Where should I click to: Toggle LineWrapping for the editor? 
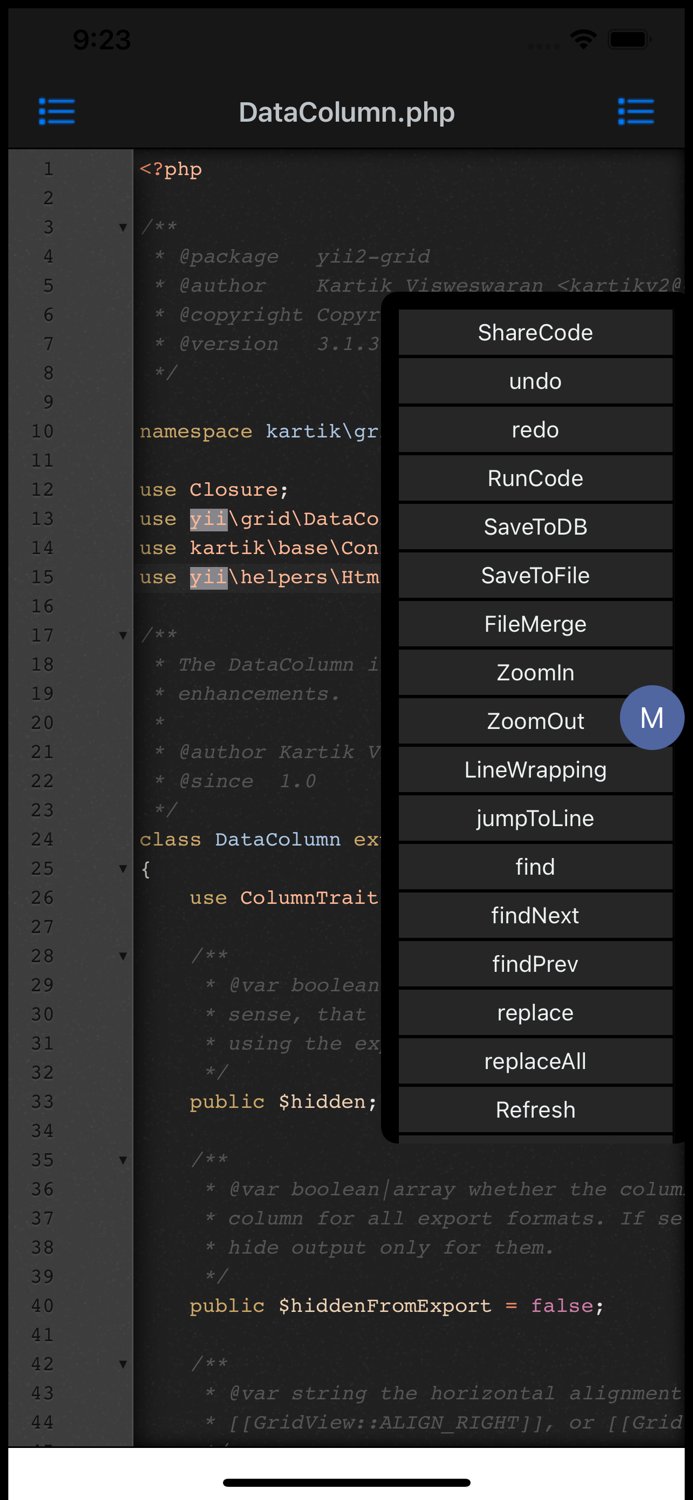(535, 769)
